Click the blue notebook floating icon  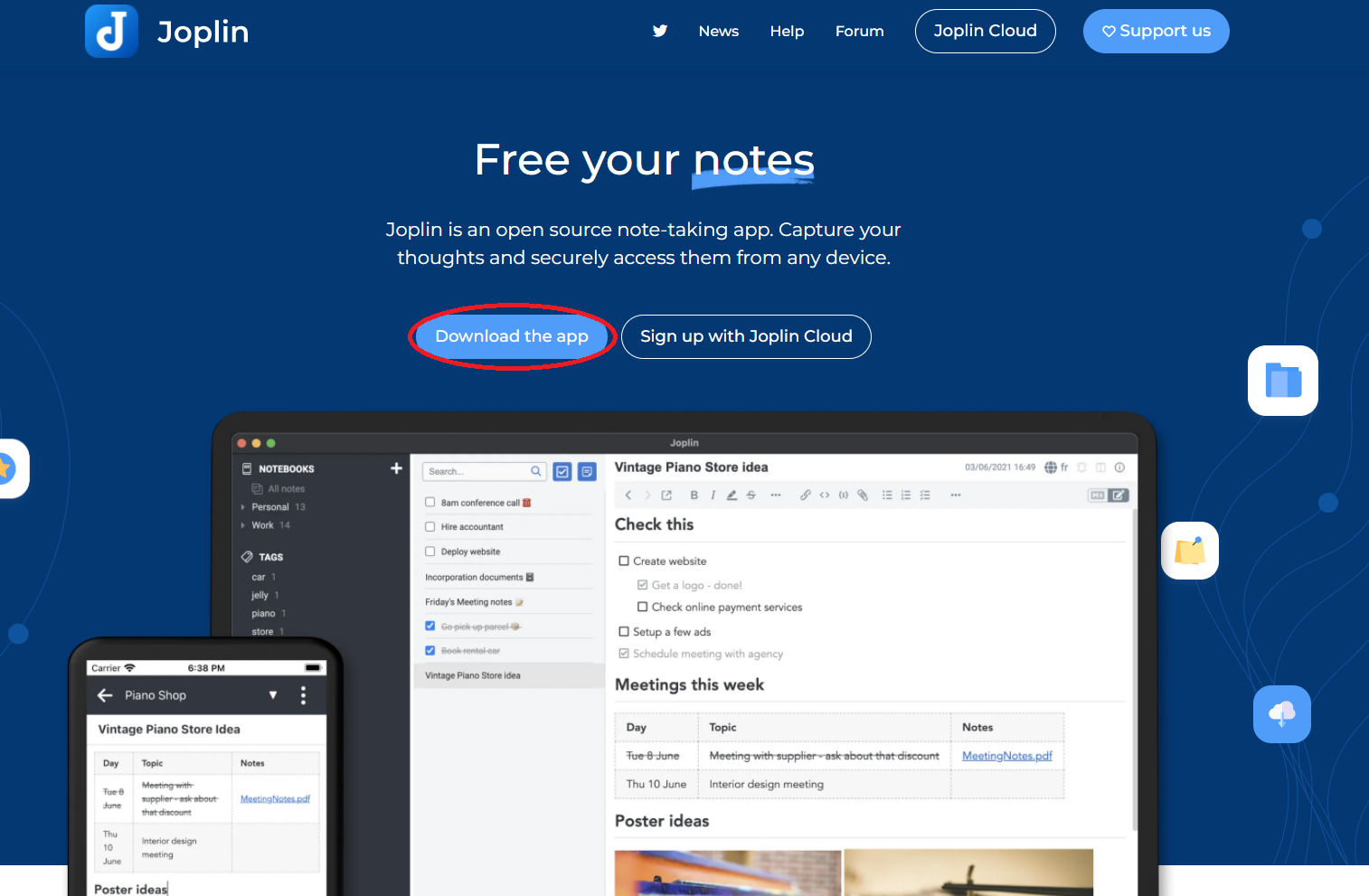[1283, 381]
